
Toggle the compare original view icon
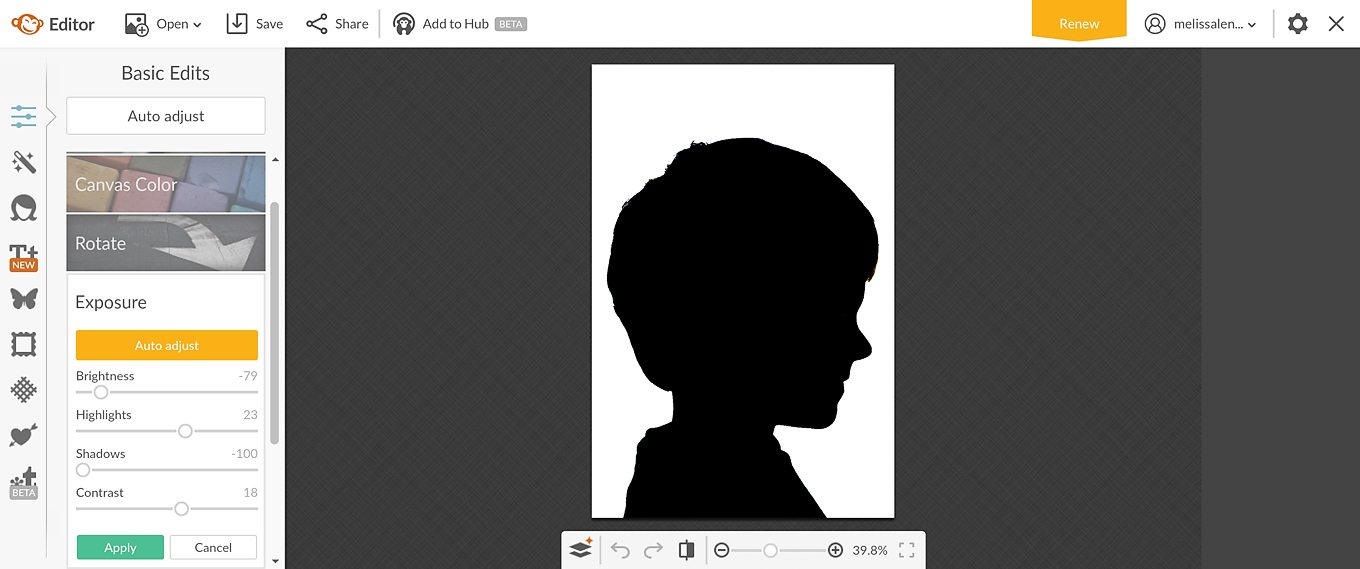point(686,550)
